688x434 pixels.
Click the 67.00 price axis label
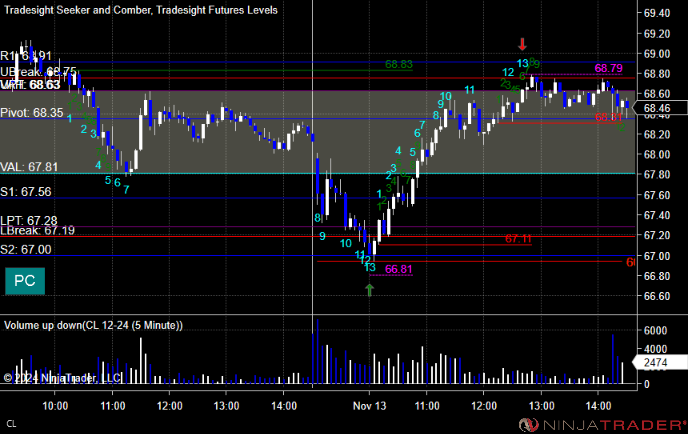point(657,256)
